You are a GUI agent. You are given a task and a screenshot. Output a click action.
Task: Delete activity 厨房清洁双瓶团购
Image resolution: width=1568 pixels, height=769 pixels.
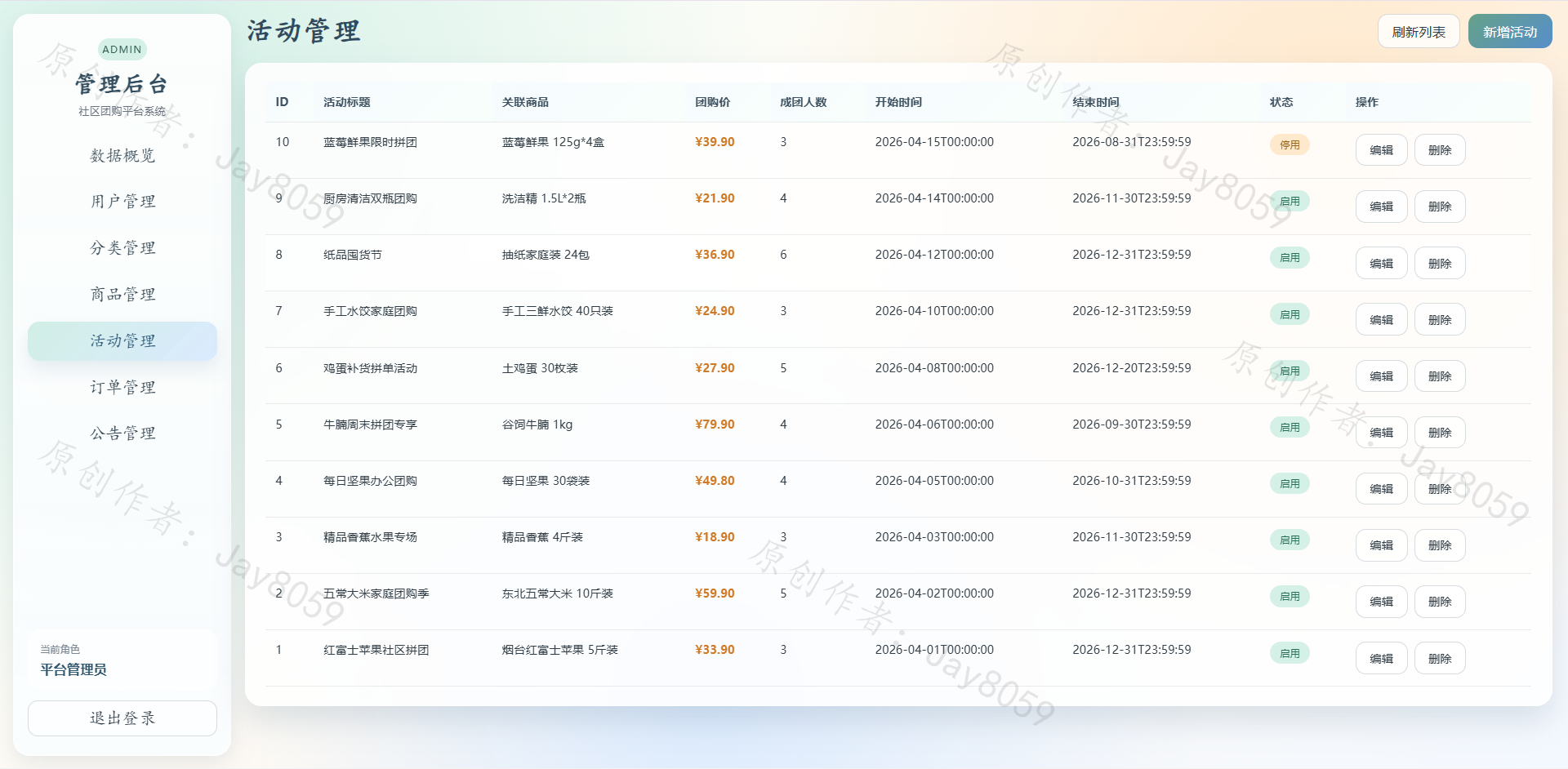[x=1440, y=207]
